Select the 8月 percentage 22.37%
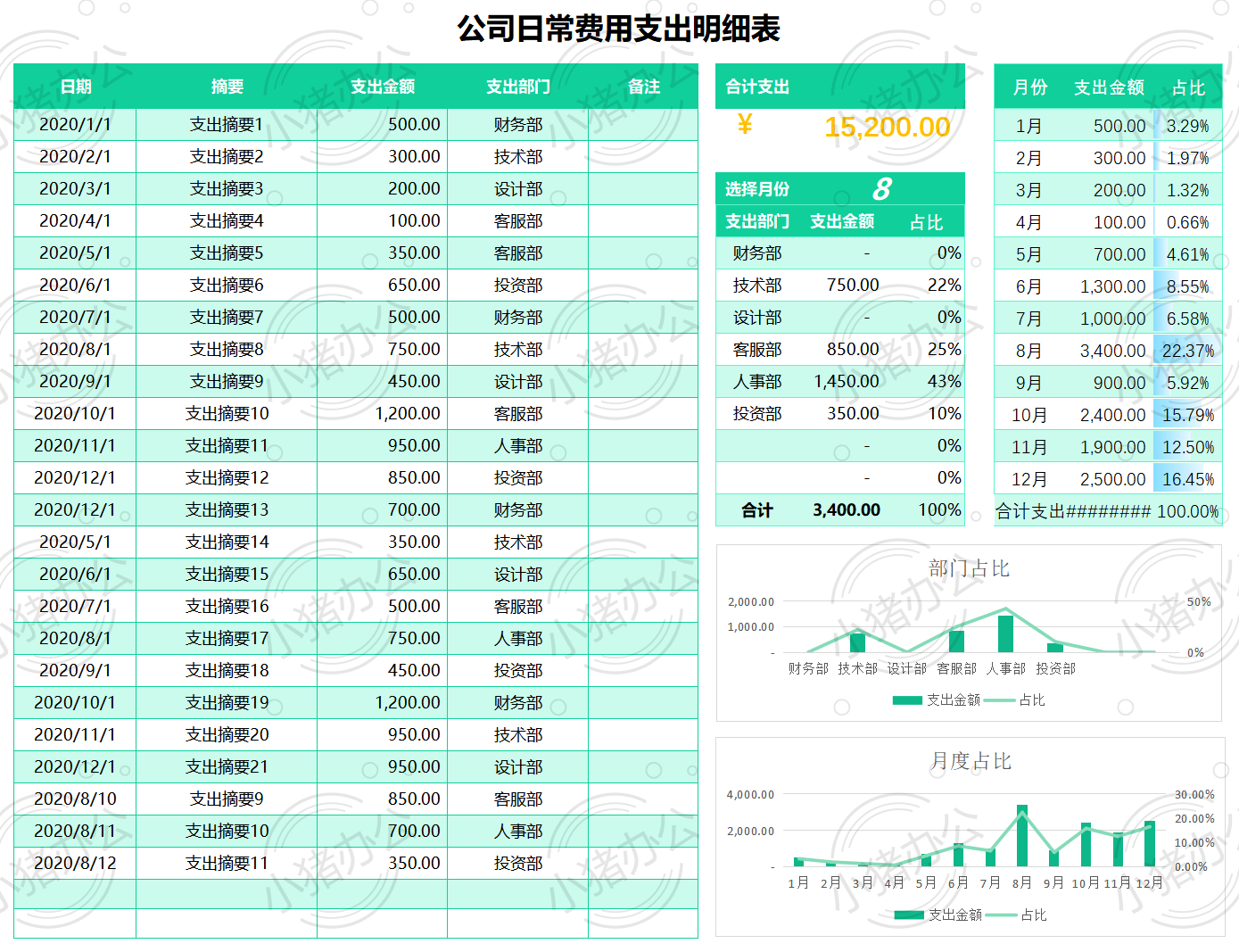1239x952 pixels. pos(1187,351)
